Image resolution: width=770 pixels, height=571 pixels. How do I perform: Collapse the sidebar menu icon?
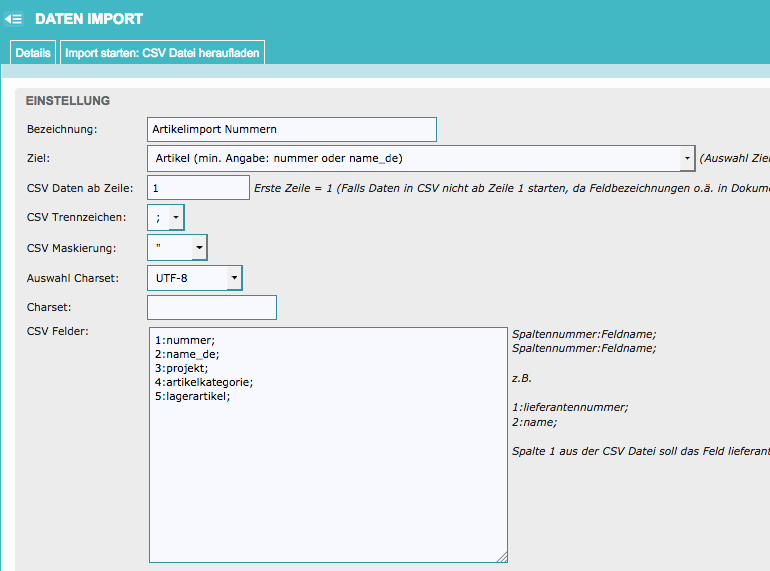tap(14, 18)
